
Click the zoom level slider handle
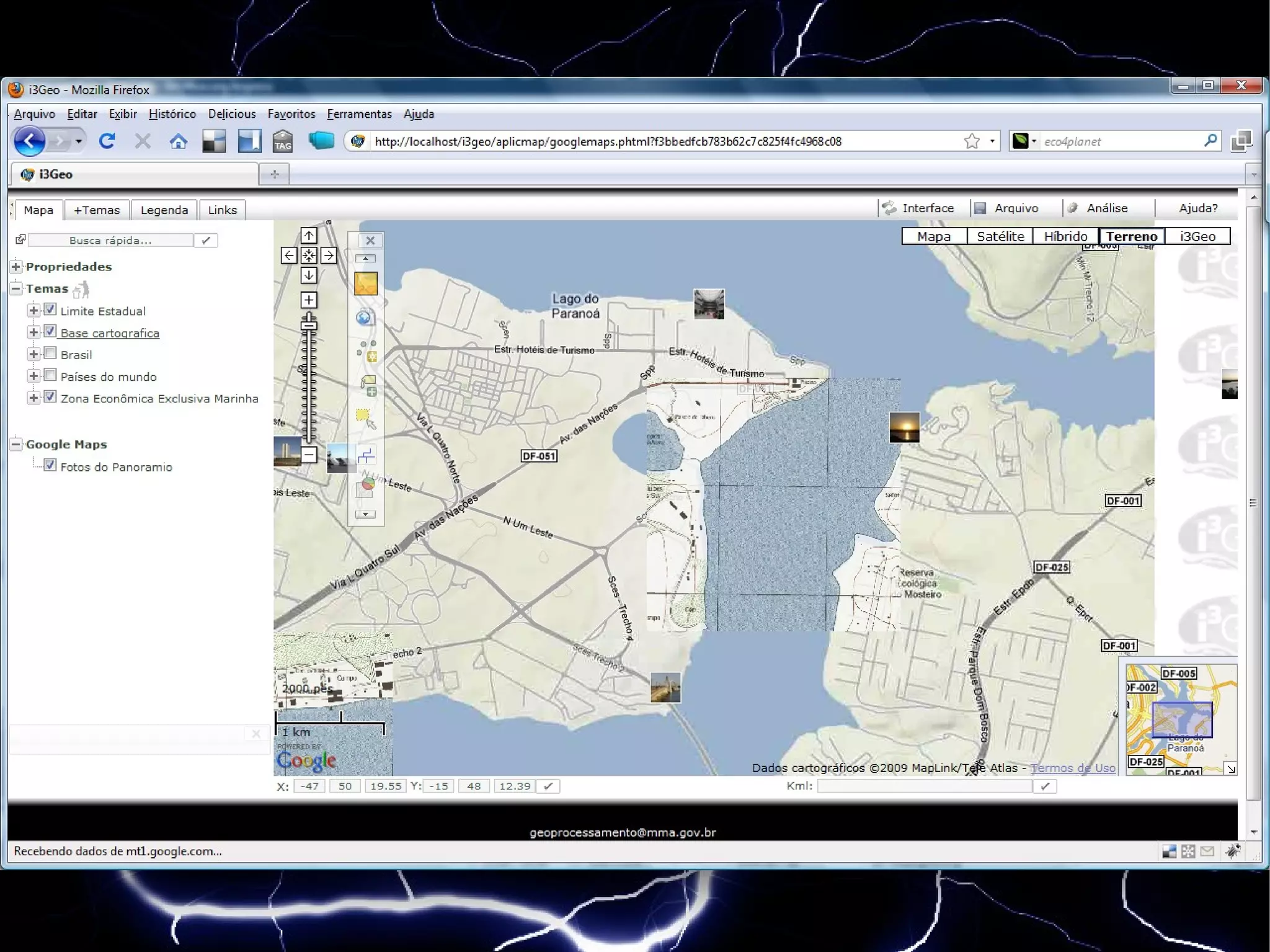click(x=309, y=324)
